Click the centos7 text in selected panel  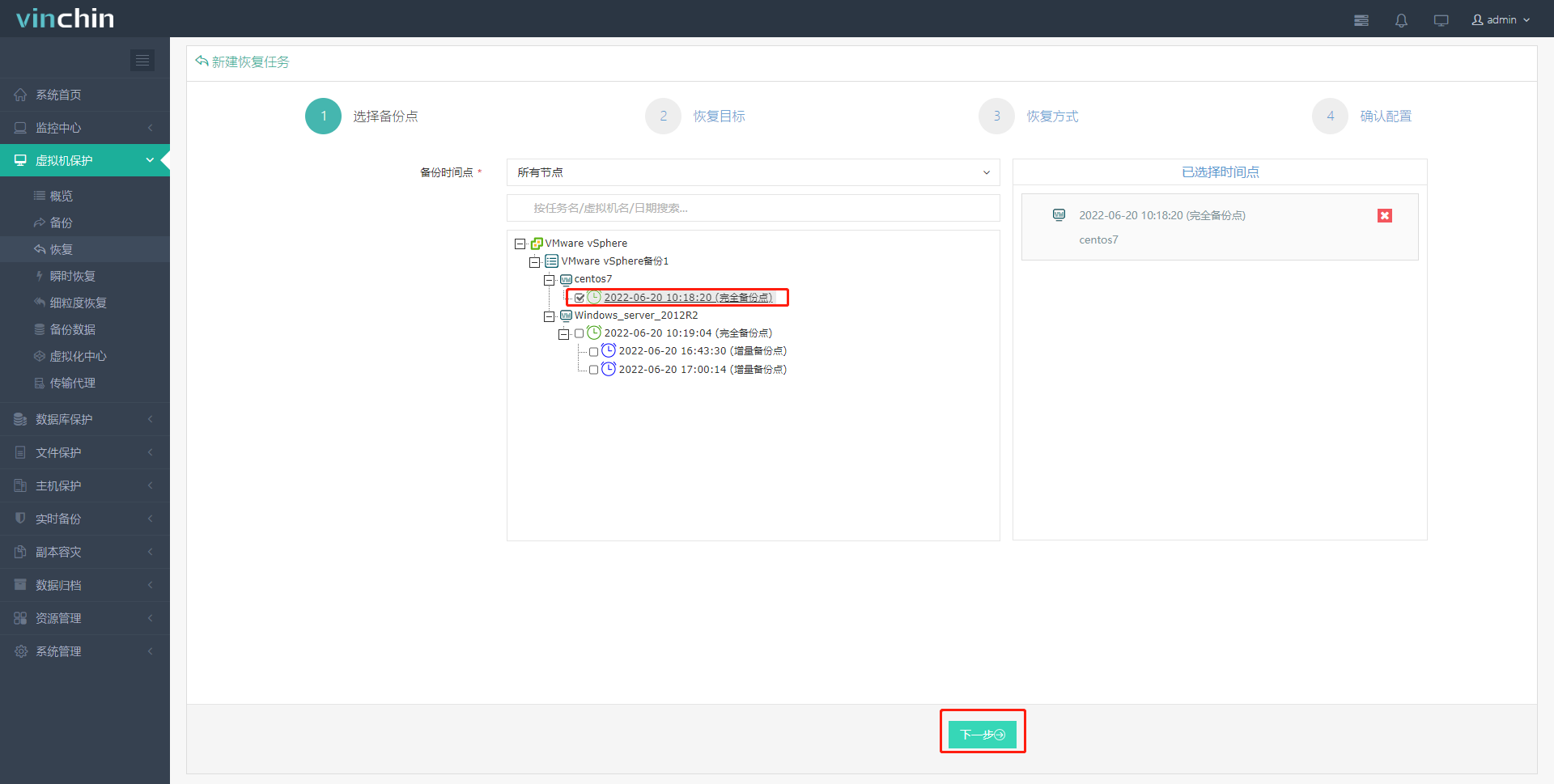[x=1098, y=240]
